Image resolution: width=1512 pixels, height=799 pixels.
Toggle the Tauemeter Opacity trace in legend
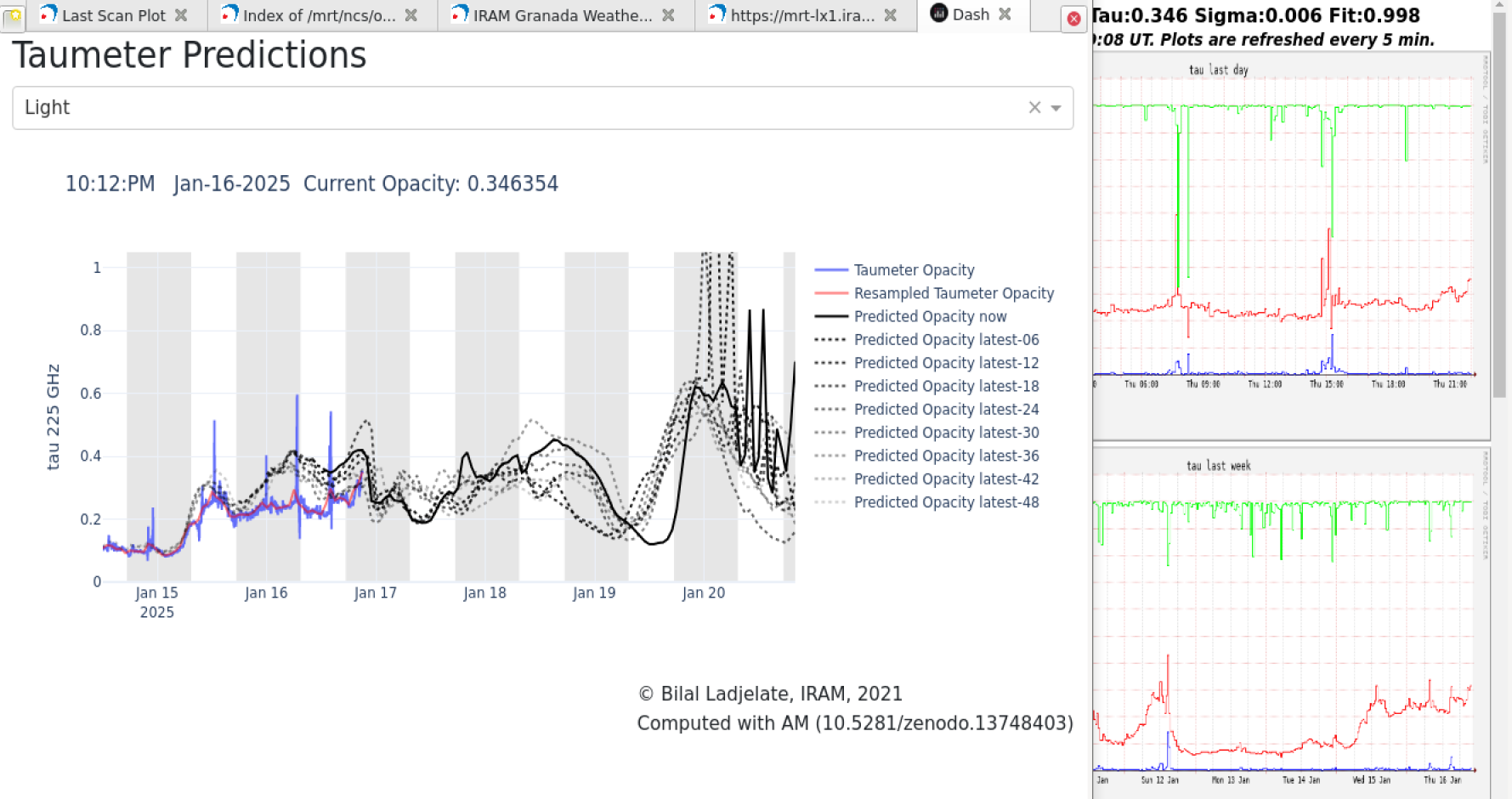pyautogui.click(x=914, y=270)
